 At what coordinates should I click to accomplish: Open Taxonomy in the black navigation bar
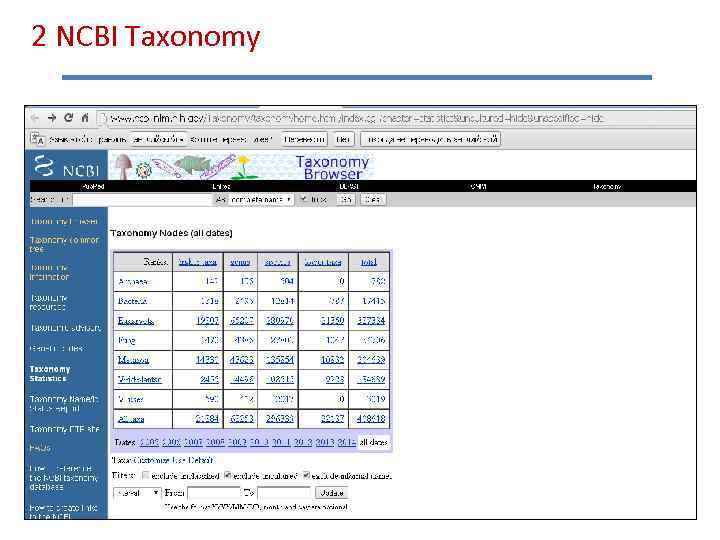pos(607,186)
